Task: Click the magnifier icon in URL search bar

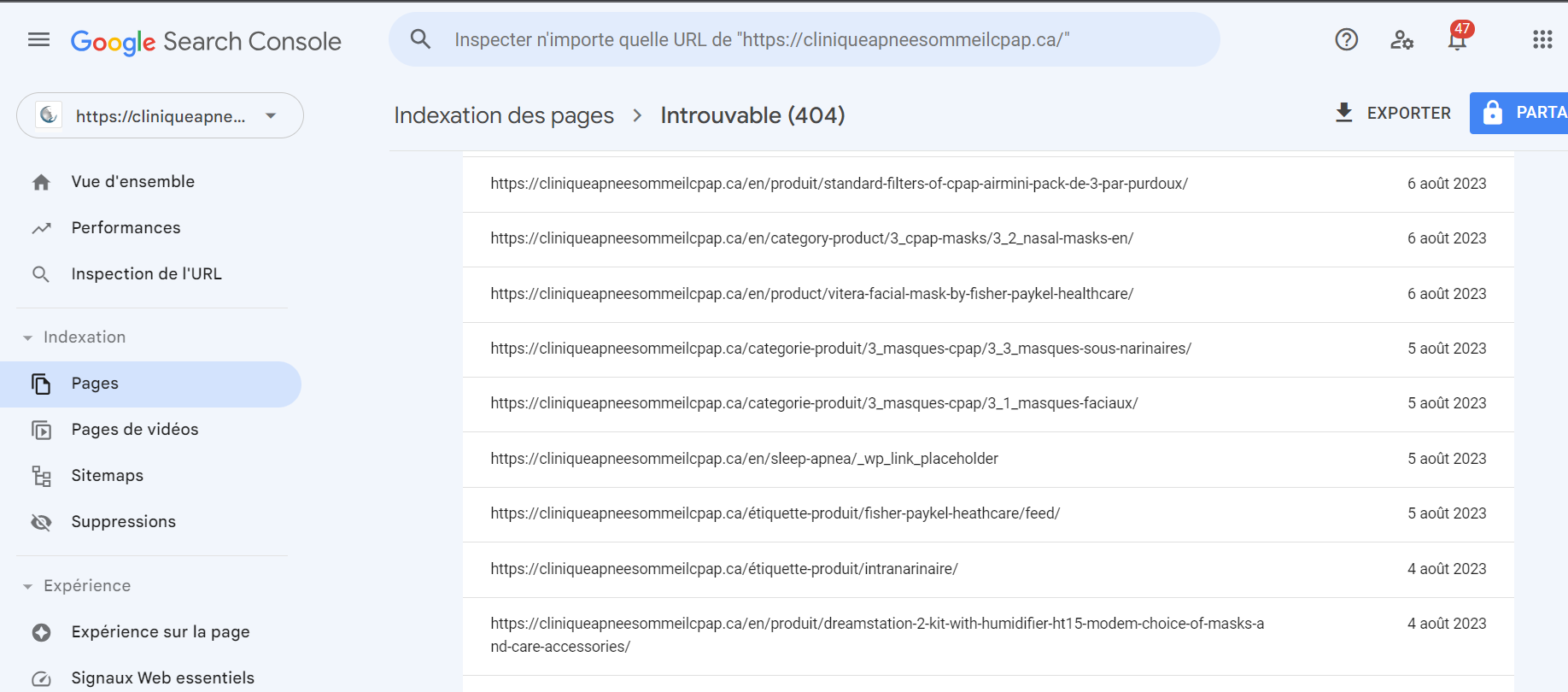Action: [420, 38]
